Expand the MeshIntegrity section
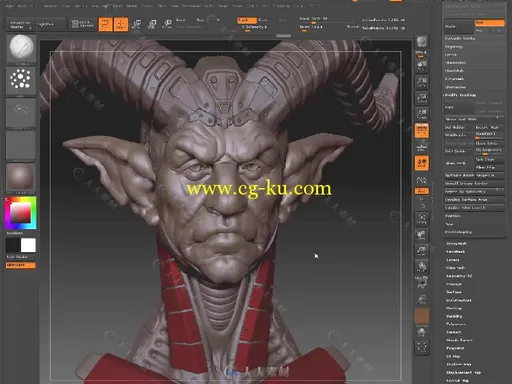This screenshot has height=384, width=512. (x=458, y=232)
